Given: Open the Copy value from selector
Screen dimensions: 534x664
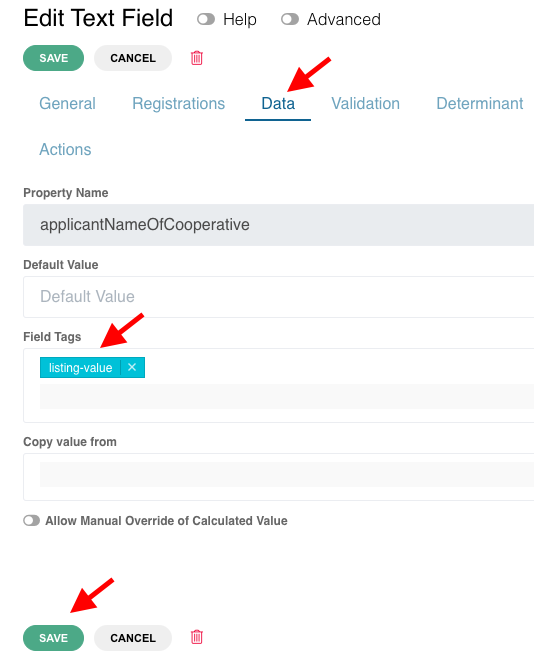Looking at the screenshot, I should [279, 477].
